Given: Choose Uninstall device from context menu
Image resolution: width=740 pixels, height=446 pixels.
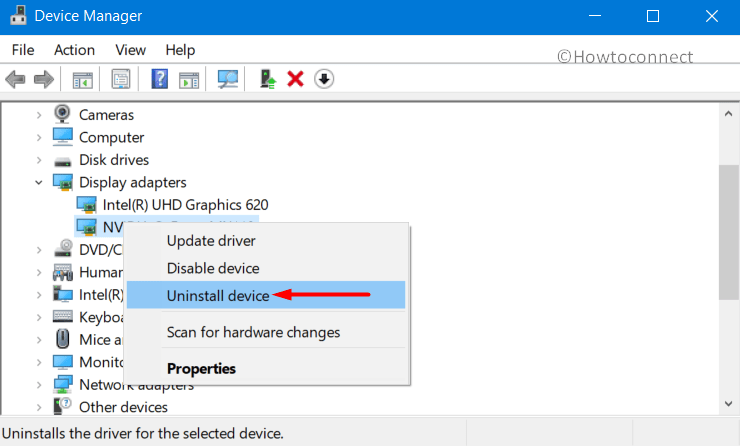Looking at the screenshot, I should pos(266,295).
